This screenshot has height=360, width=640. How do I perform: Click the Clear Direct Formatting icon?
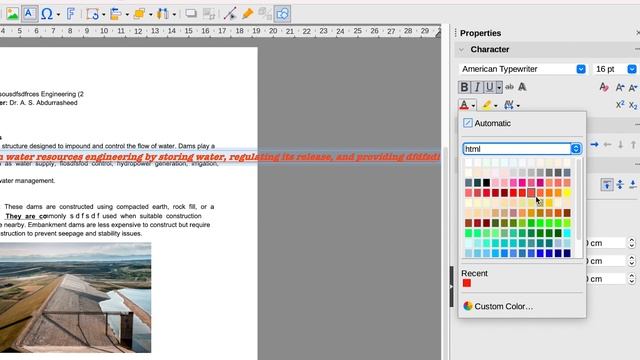(604, 87)
